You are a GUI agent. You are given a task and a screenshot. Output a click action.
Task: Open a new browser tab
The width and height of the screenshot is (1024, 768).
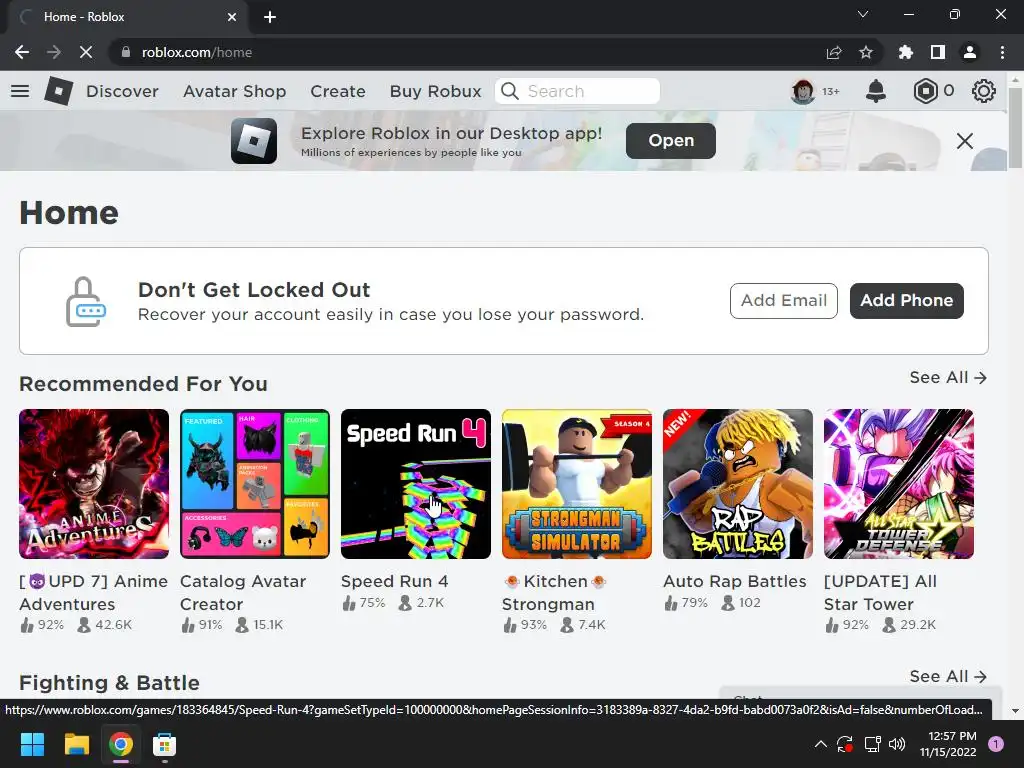coord(270,17)
